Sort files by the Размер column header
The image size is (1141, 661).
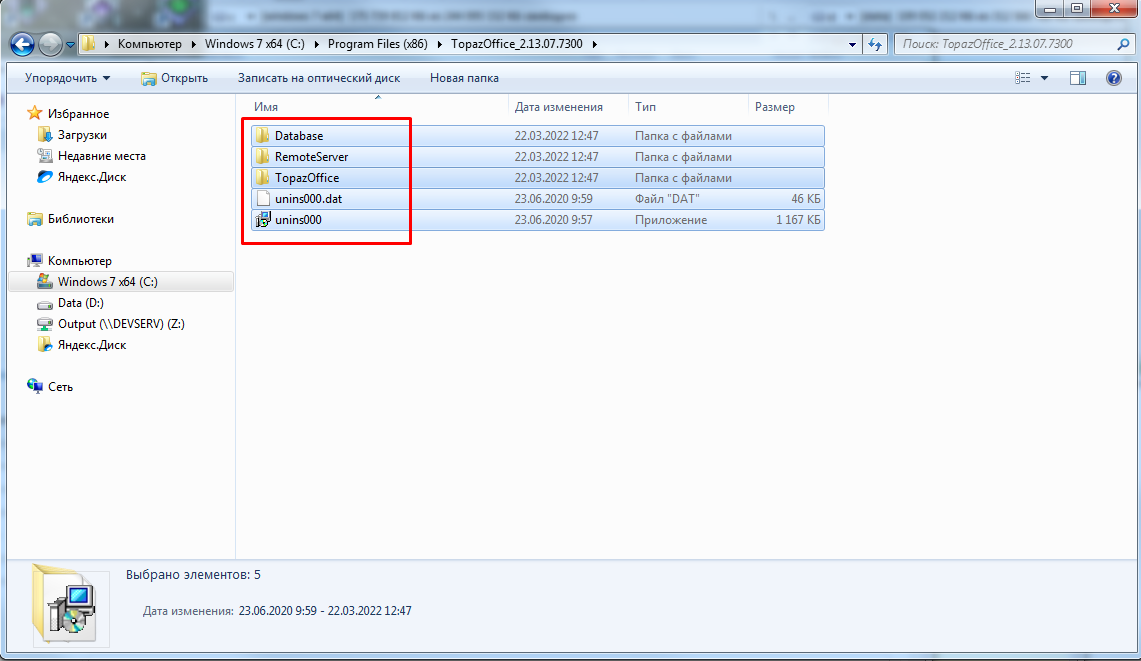pyautogui.click(x=788, y=106)
